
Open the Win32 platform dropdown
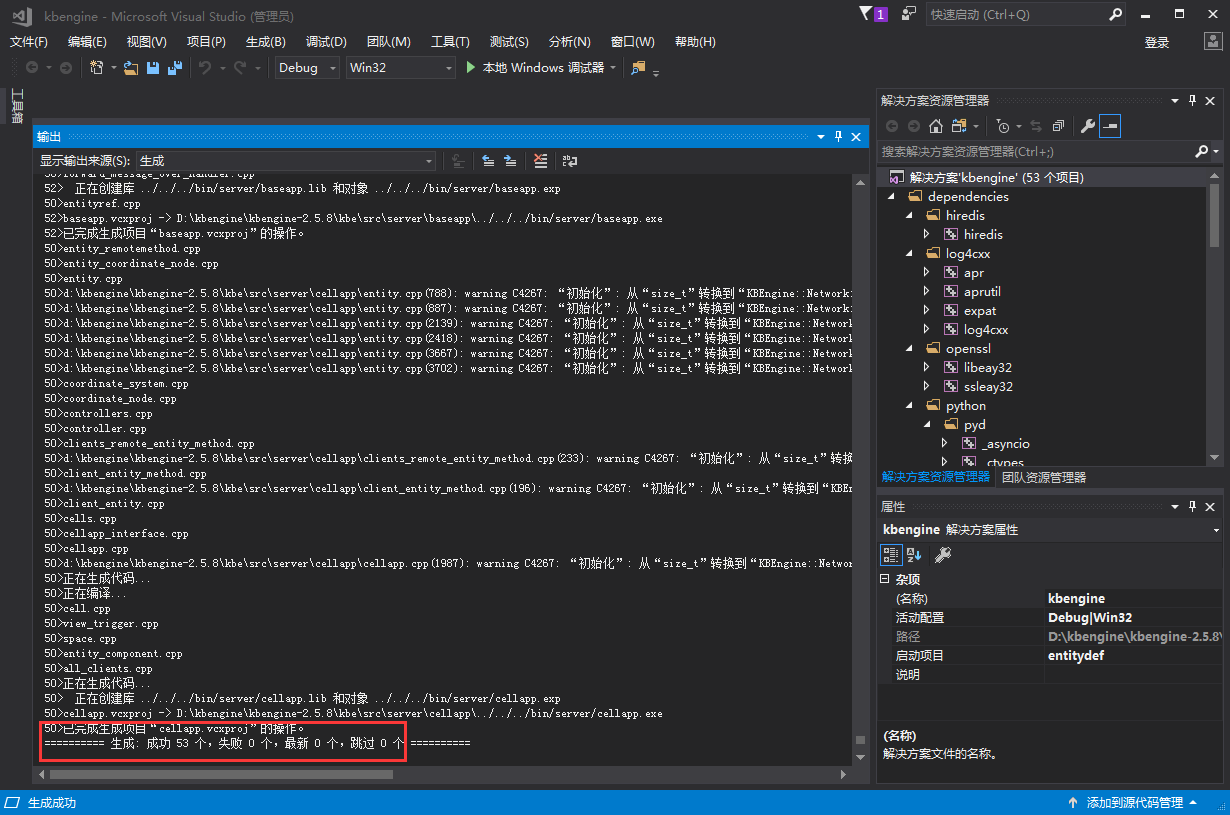[x=400, y=68]
